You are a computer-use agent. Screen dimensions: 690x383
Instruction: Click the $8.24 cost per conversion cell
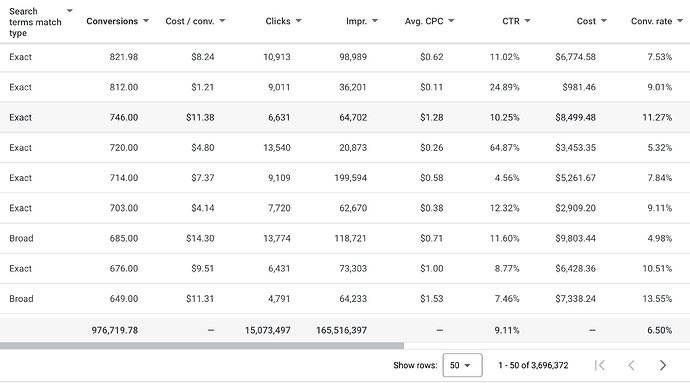(202, 57)
